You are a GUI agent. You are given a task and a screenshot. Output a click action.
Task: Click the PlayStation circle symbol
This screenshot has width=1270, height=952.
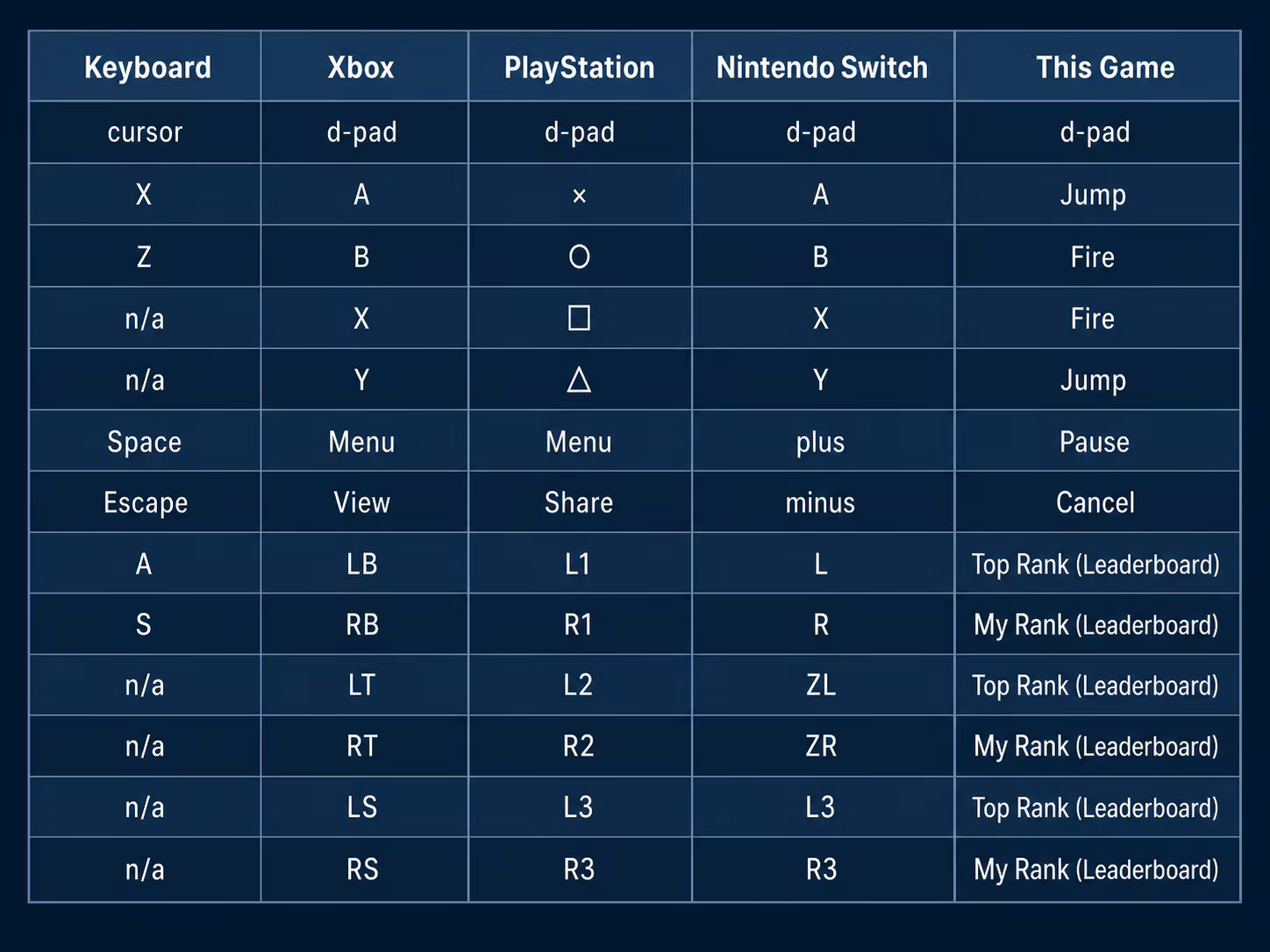pos(579,257)
